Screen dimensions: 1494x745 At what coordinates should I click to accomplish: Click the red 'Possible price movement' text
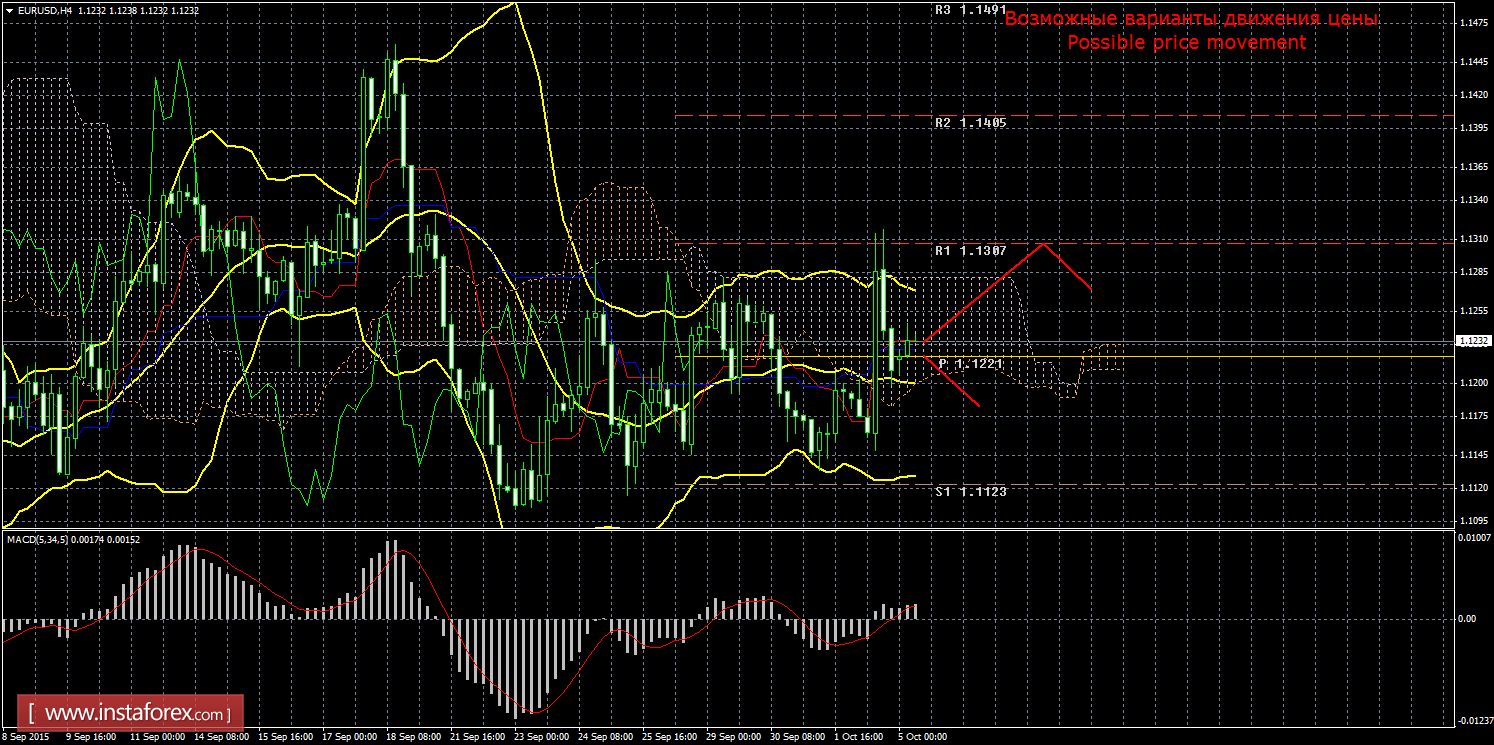click(x=1186, y=42)
